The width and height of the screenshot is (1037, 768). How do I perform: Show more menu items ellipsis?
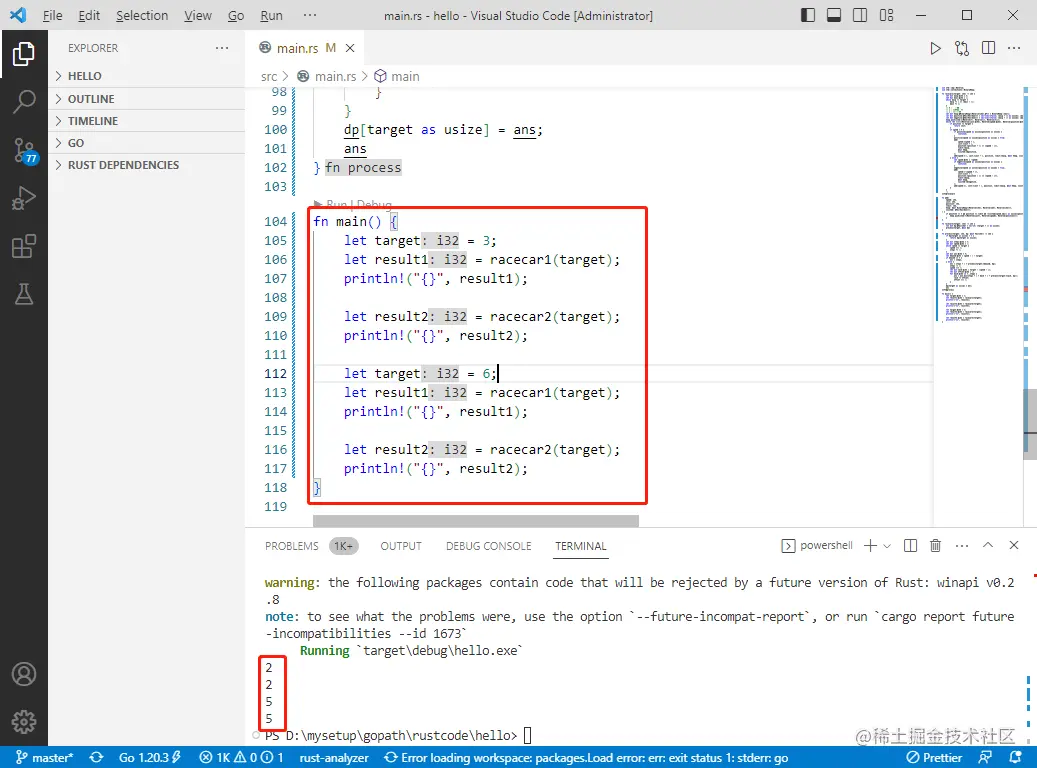coord(310,15)
